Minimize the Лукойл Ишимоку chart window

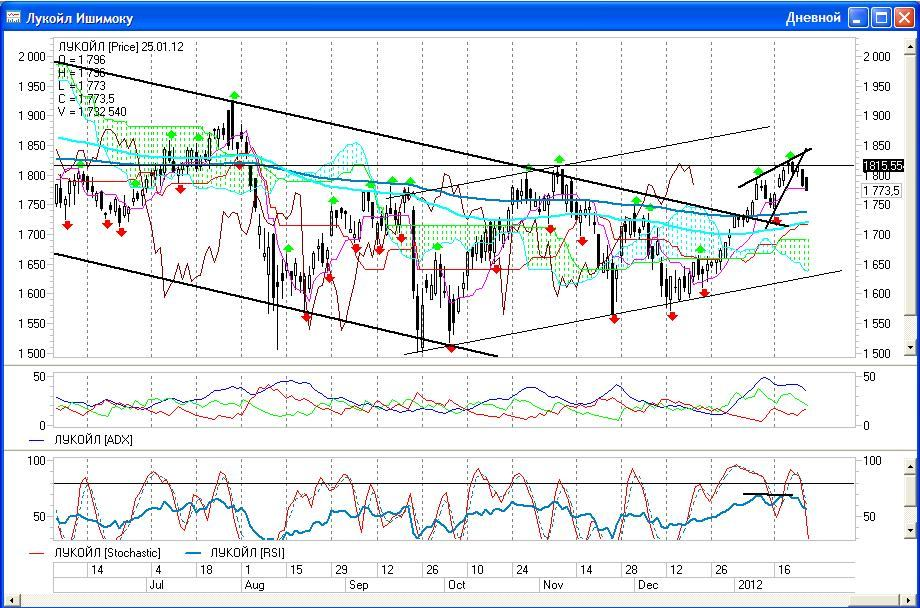859,17
